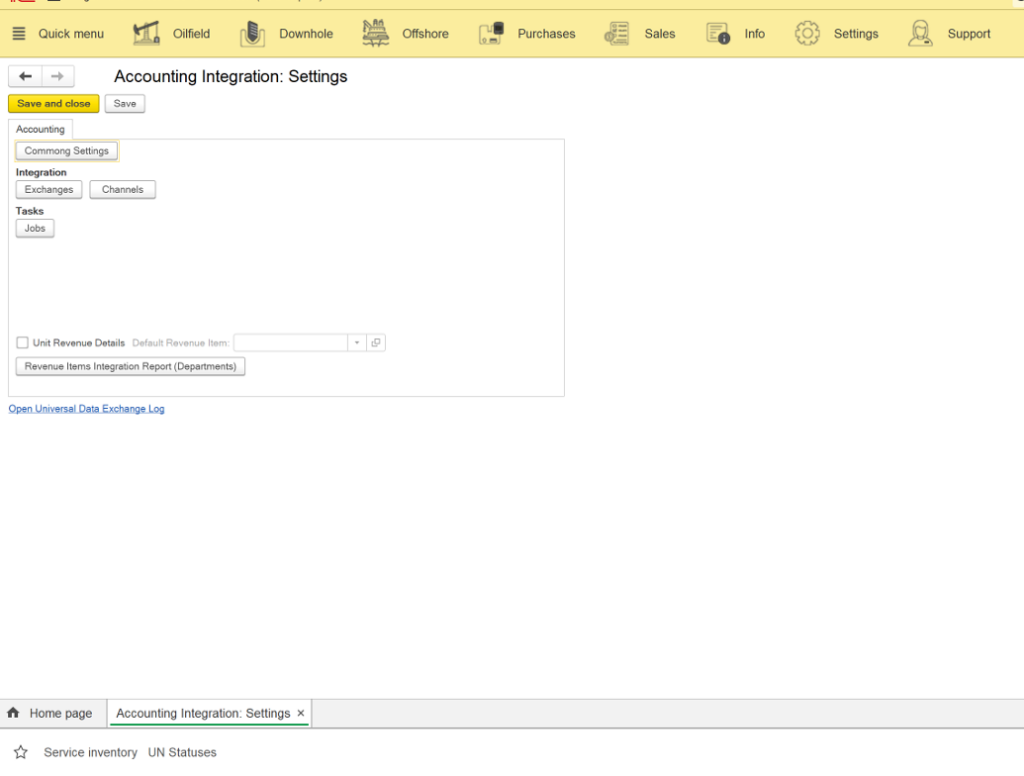Click the Support agent icon

click(920, 33)
